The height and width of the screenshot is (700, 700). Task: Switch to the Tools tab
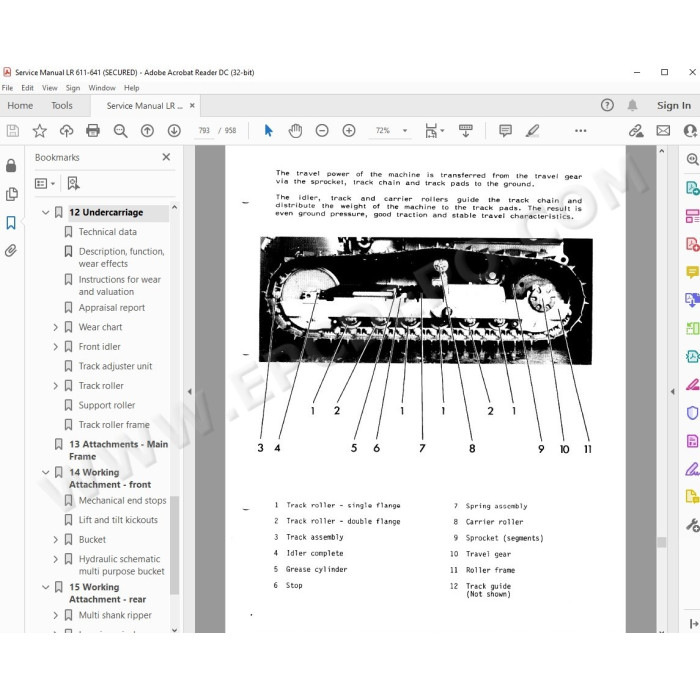pyautogui.click(x=62, y=105)
